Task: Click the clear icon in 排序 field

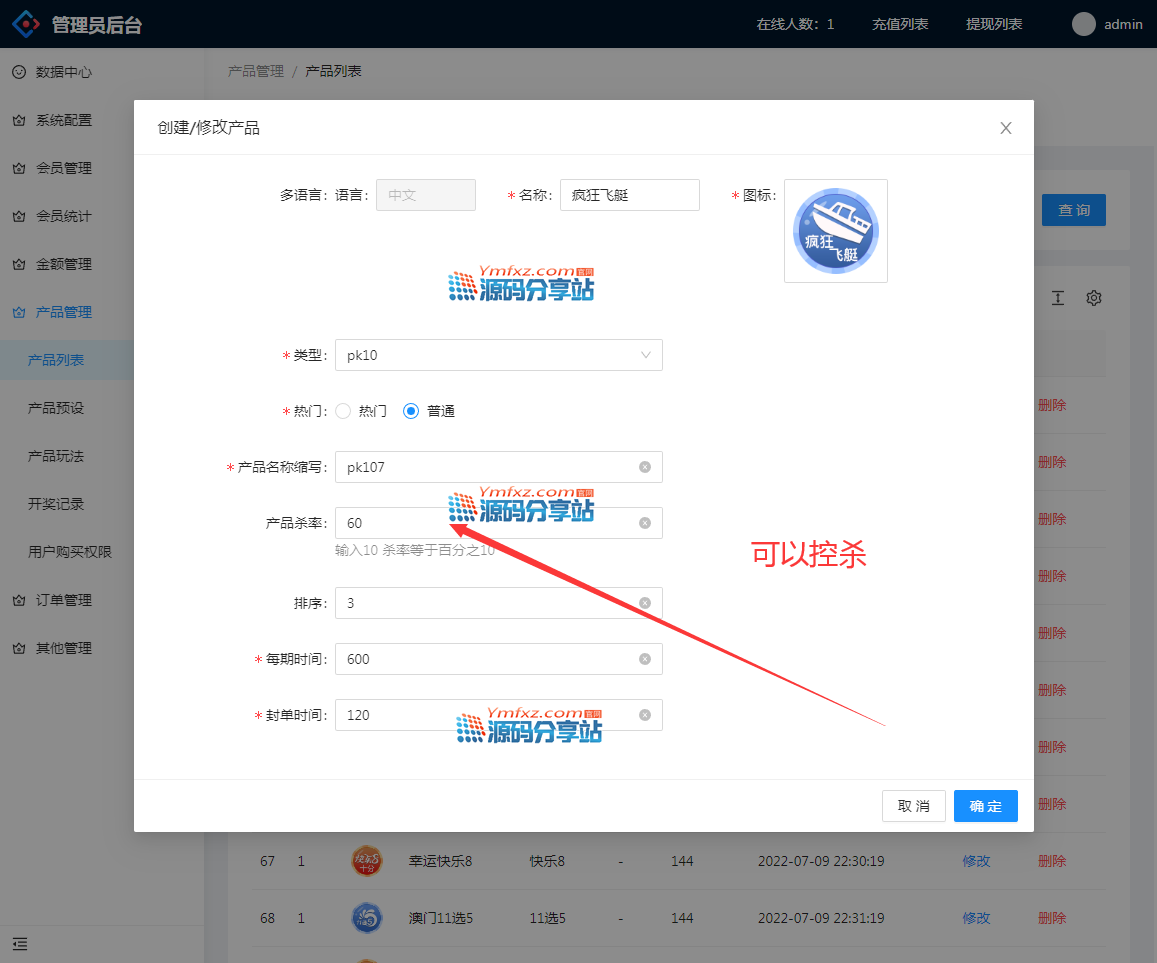Action: (x=645, y=603)
